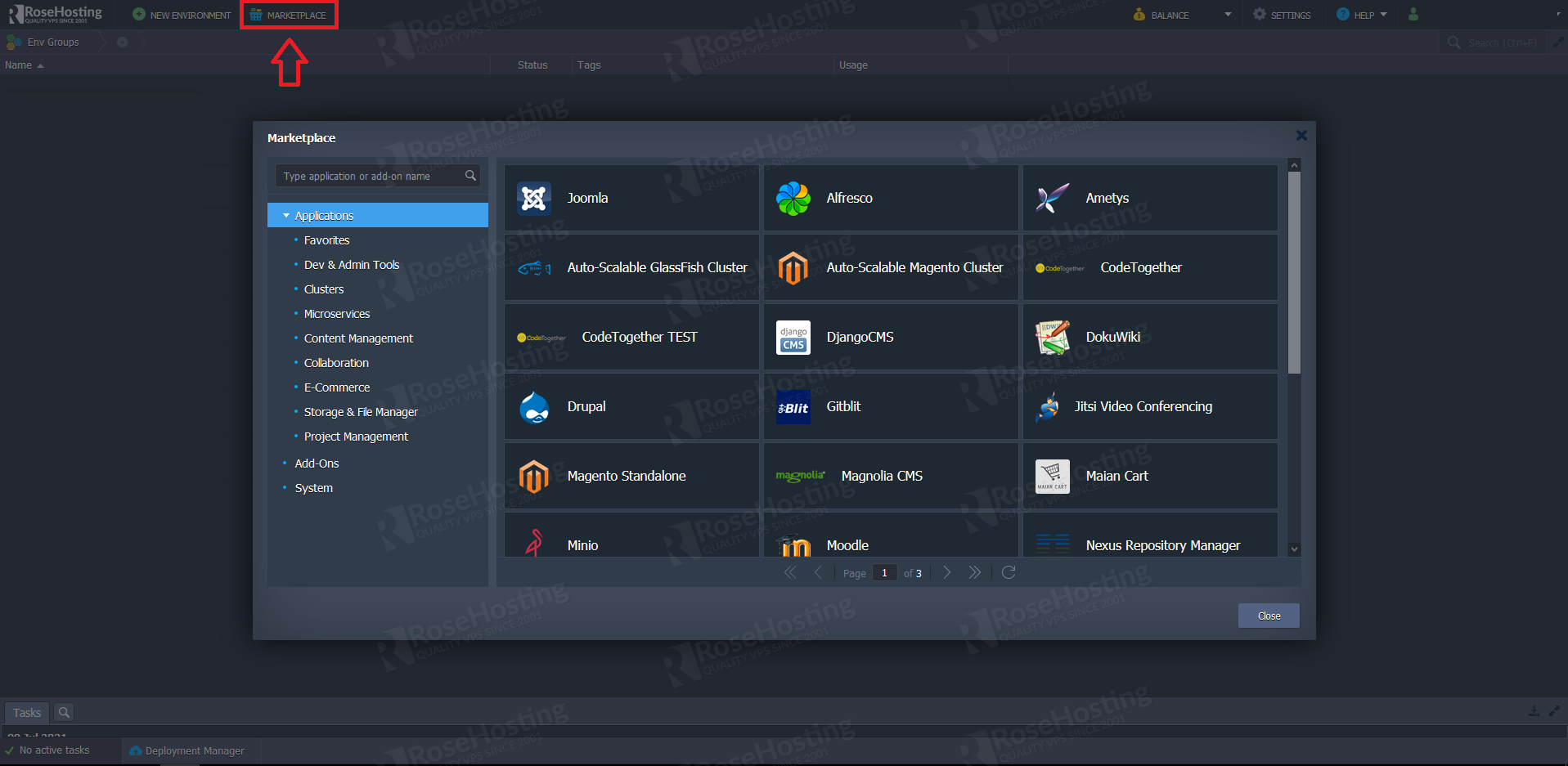
Task: Select Project Management category
Action: click(x=356, y=437)
